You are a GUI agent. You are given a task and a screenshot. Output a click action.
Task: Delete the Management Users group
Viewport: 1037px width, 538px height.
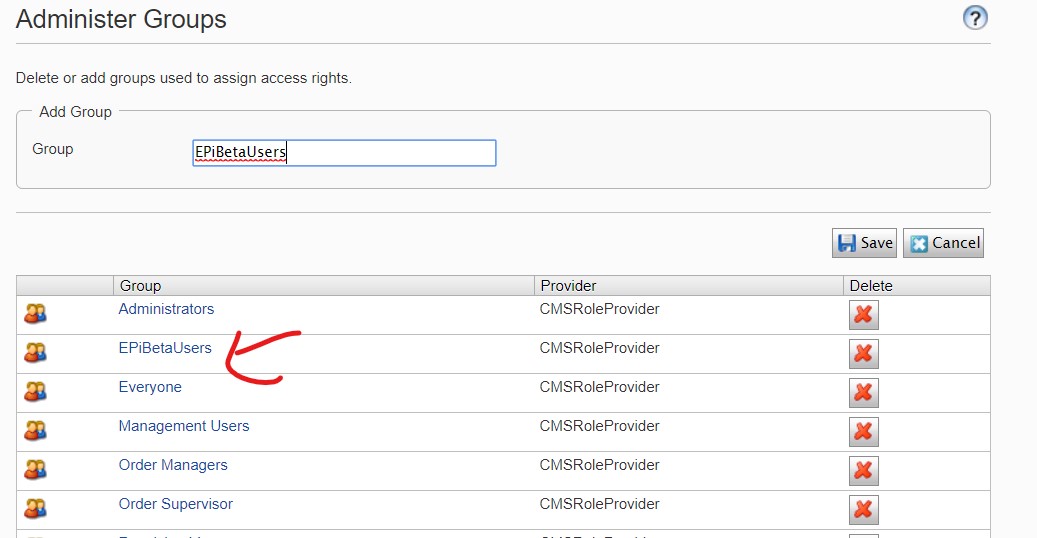coord(864,431)
